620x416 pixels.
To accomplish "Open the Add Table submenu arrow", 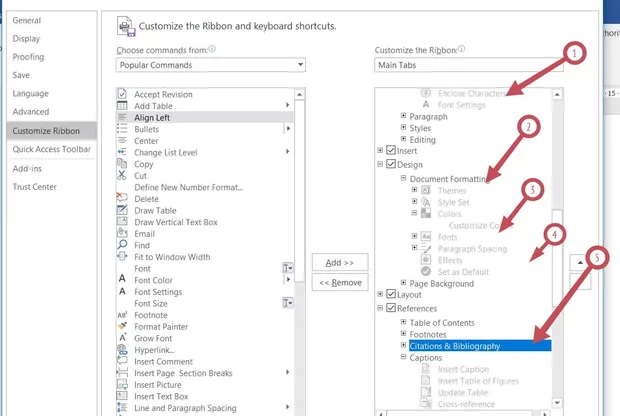I will point(287,105).
